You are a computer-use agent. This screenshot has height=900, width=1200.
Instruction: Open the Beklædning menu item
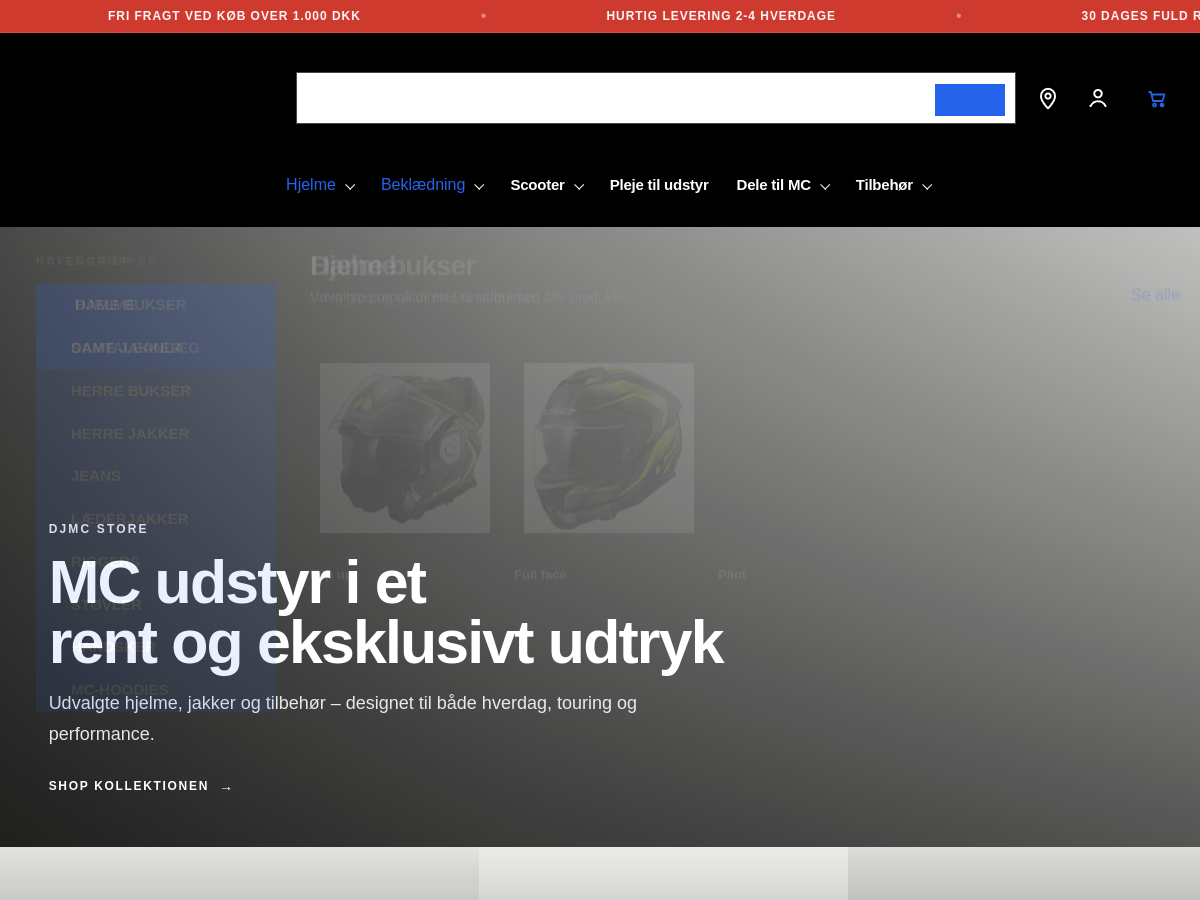tap(423, 185)
